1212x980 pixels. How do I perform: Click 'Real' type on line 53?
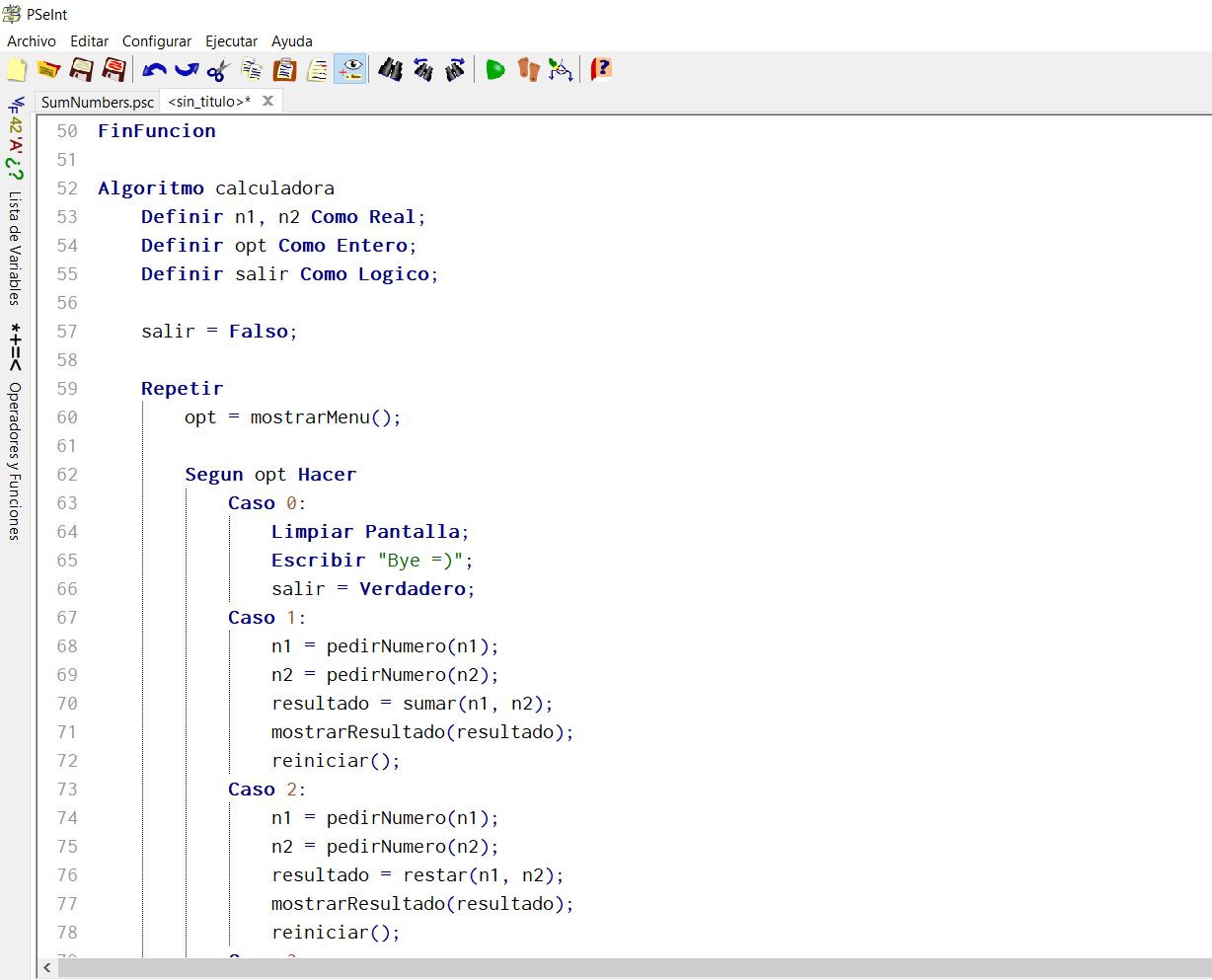click(393, 216)
